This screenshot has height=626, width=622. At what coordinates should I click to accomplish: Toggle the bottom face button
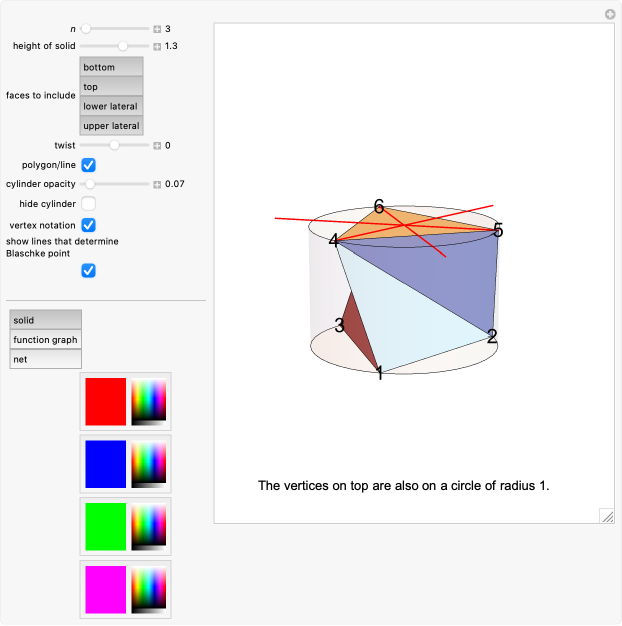pyautogui.click(x=111, y=67)
